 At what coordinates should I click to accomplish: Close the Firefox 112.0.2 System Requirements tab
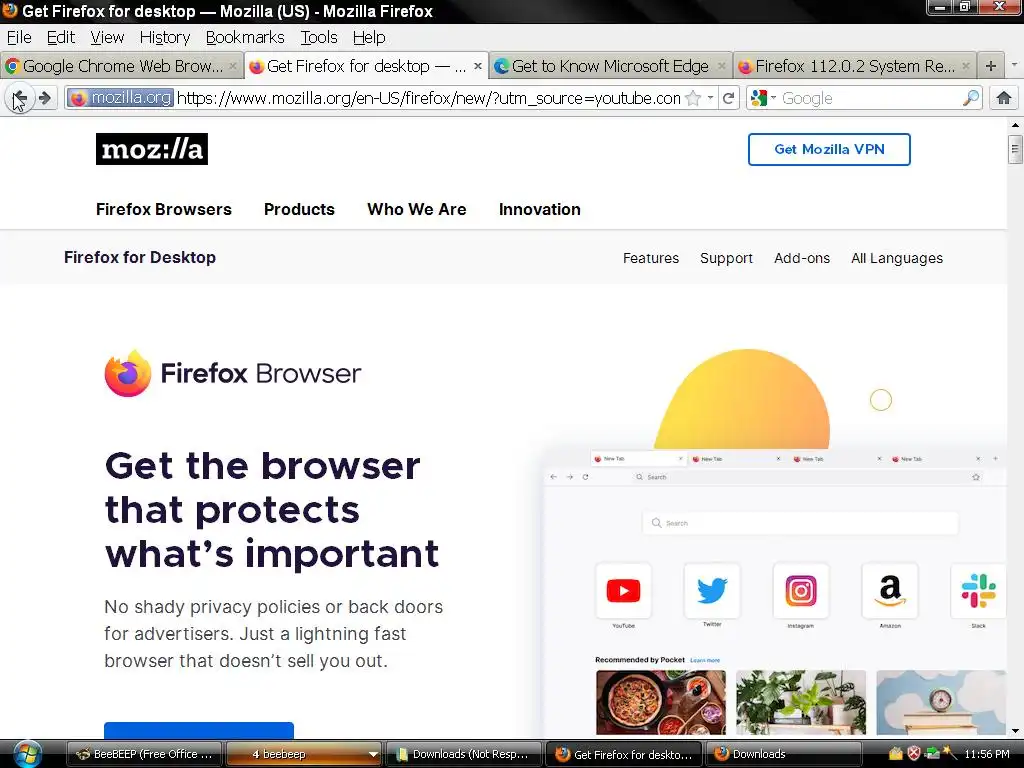tap(966, 66)
